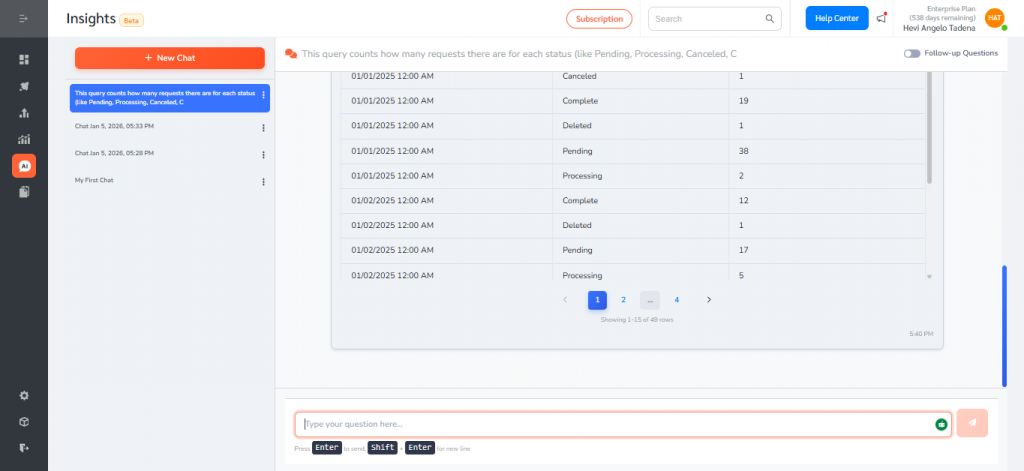Click the send message paper plane icon
Viewport: 1024px width, 471px height.
pyautogui.click(x=972, y=423)
